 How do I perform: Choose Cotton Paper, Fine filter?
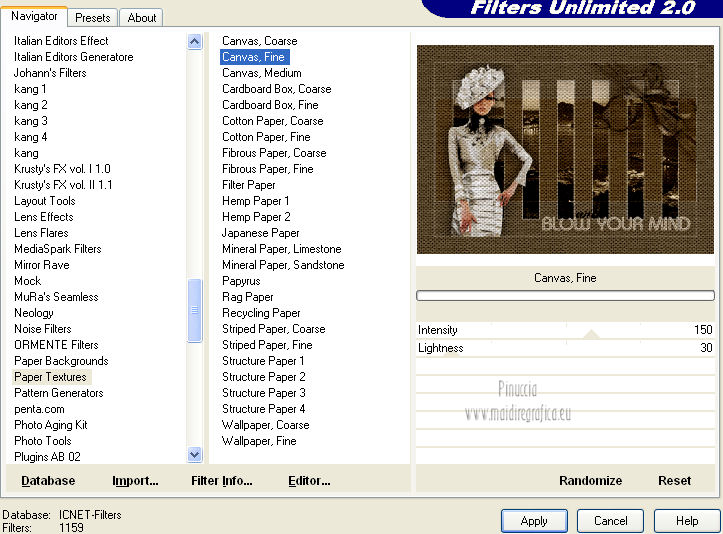pyautogui.click(x=266, y=137)
